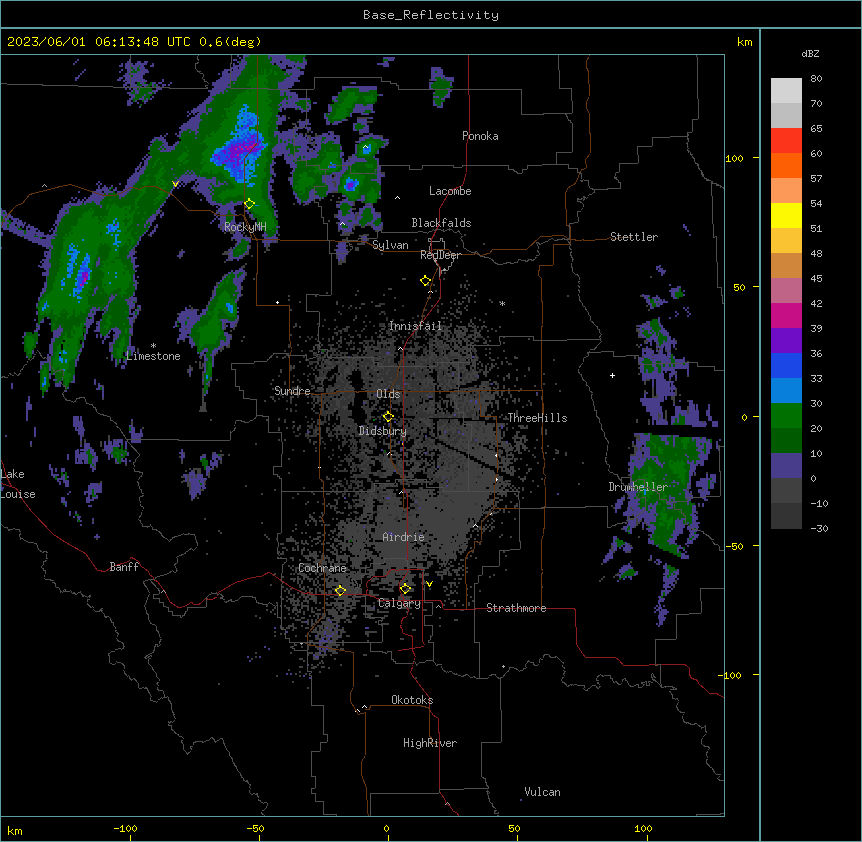The height and width of the screenshot is (842, 862).
Task: Click the dBZ legend heading
Action: [x=810, y=54]
